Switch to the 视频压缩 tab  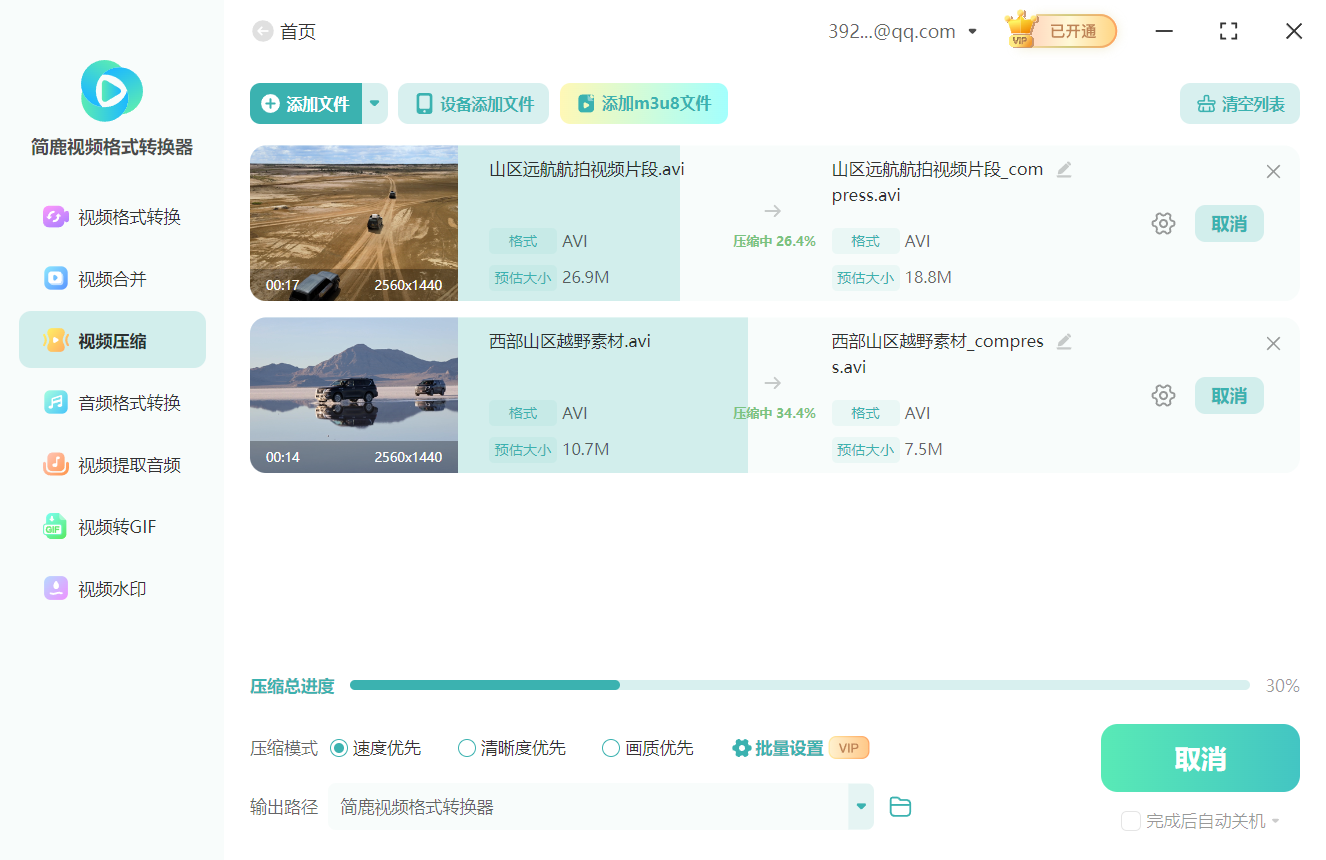tap(111, 339)
